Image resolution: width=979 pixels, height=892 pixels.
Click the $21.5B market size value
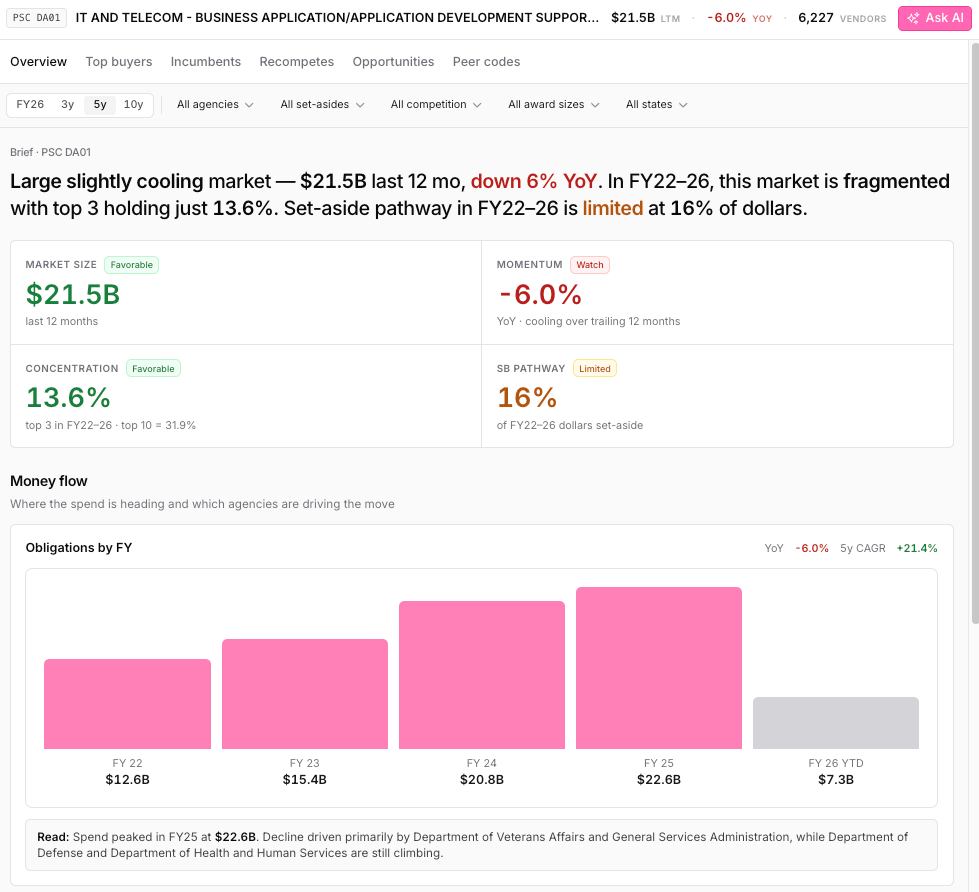pyautogui.click(x=73, y=295)
